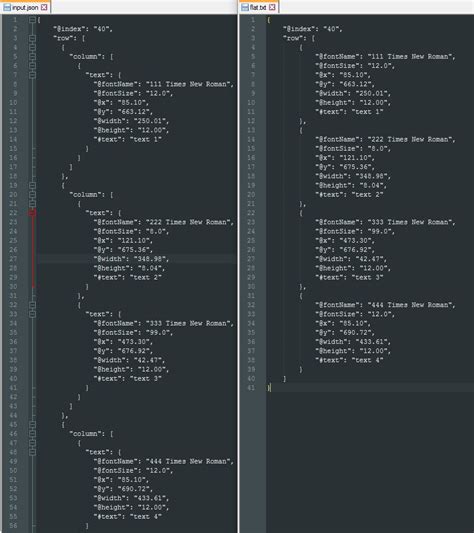This screenshot has height=533, width=474.
Task: Click "@fontSize": "99.0" in input.json pane
Action: [x=133, y=333]
